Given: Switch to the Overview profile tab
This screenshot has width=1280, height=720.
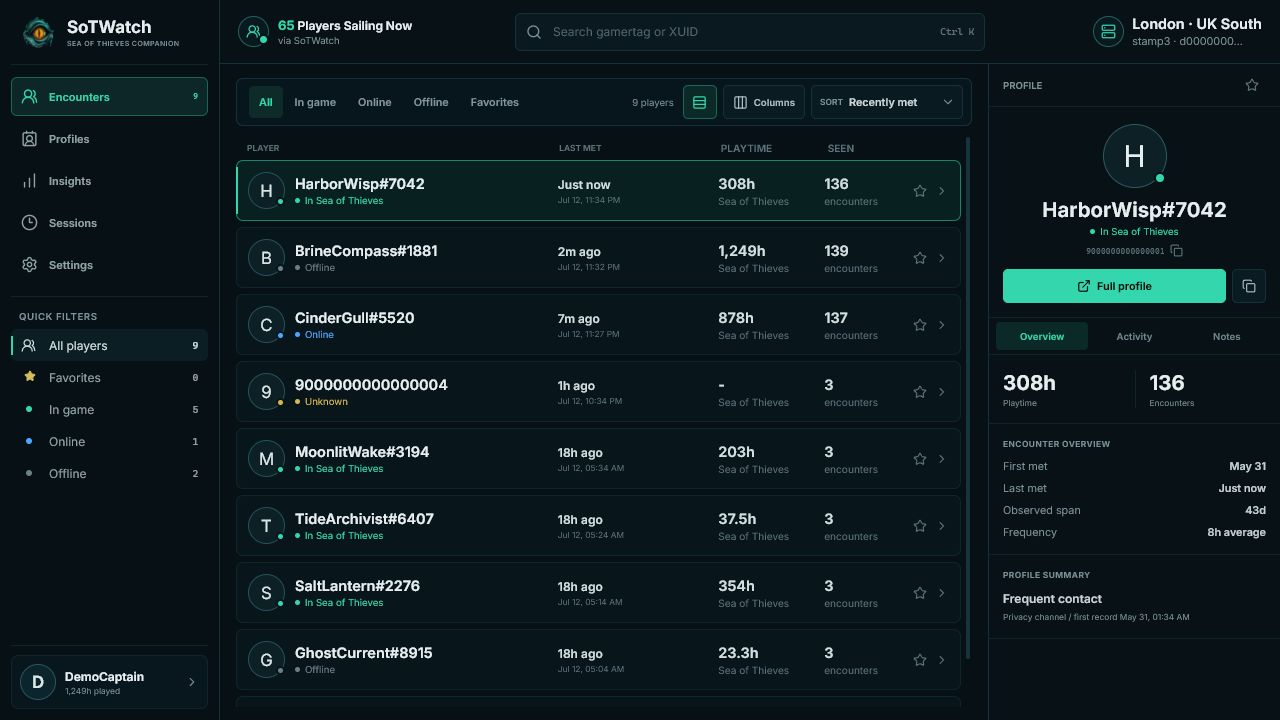Looking at the screenshot, I should [x=1042, y=337].
